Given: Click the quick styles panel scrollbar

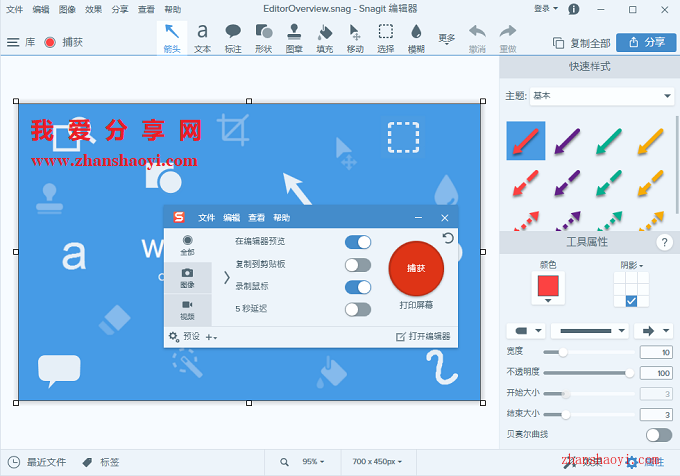Looking at the screenshot, I should (x=677, y=165).
